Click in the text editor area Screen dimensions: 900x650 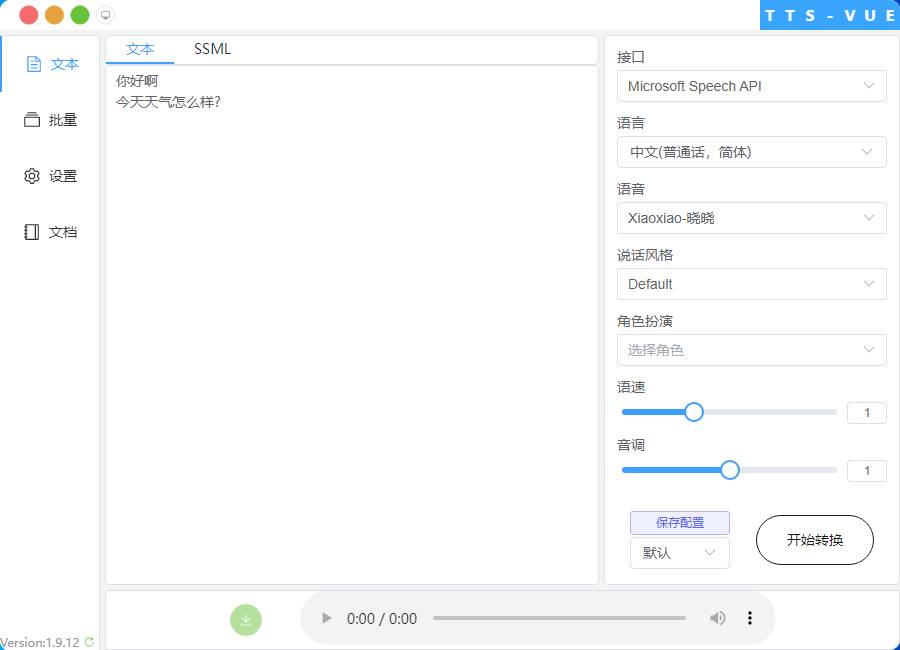(x=352, y=325)
